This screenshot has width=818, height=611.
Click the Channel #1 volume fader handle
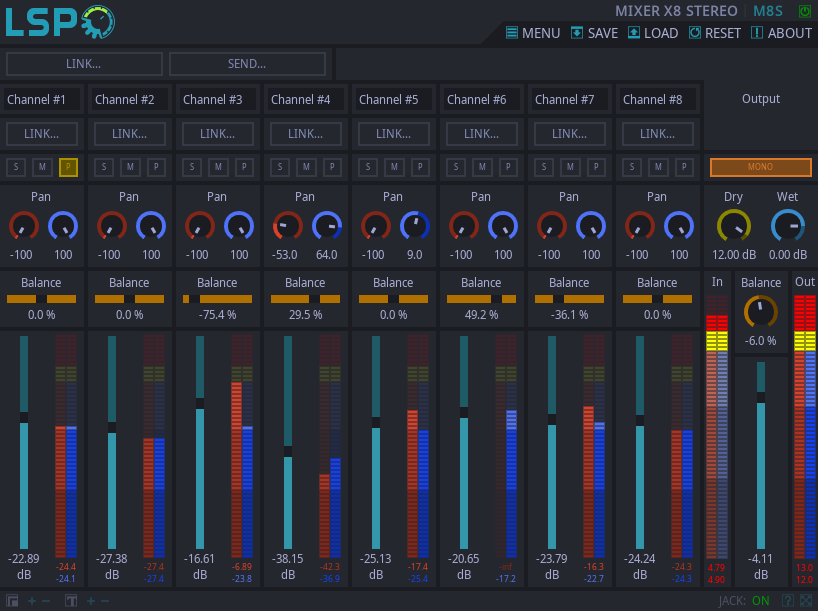(x=24, y=417)
